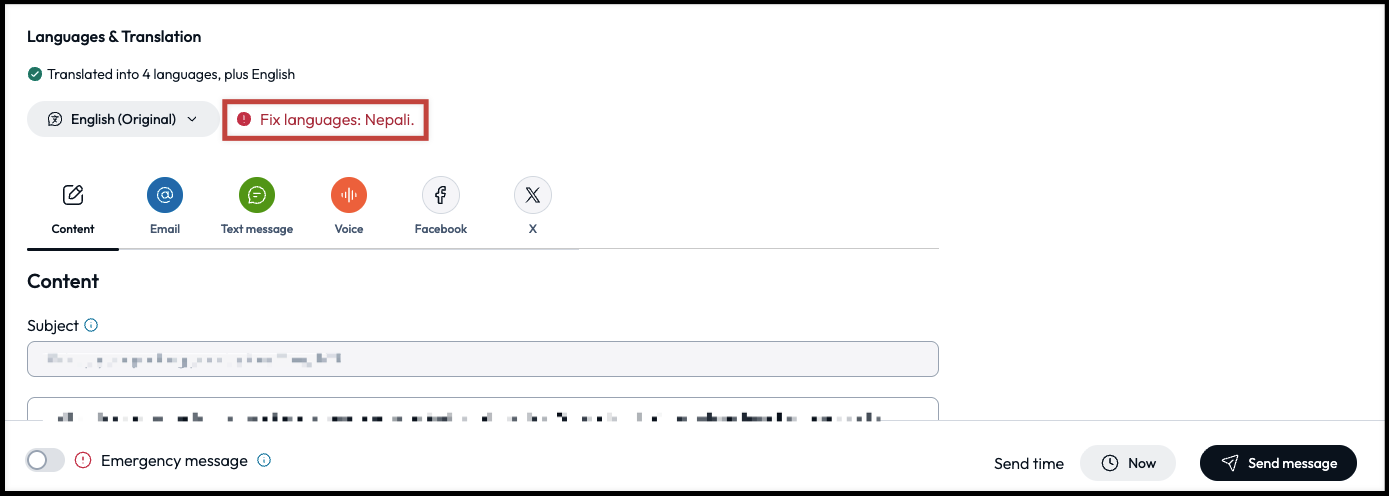Click the Subject info icon
The width and height of the screenshot is (1389, 496).
tap(91, 325)
